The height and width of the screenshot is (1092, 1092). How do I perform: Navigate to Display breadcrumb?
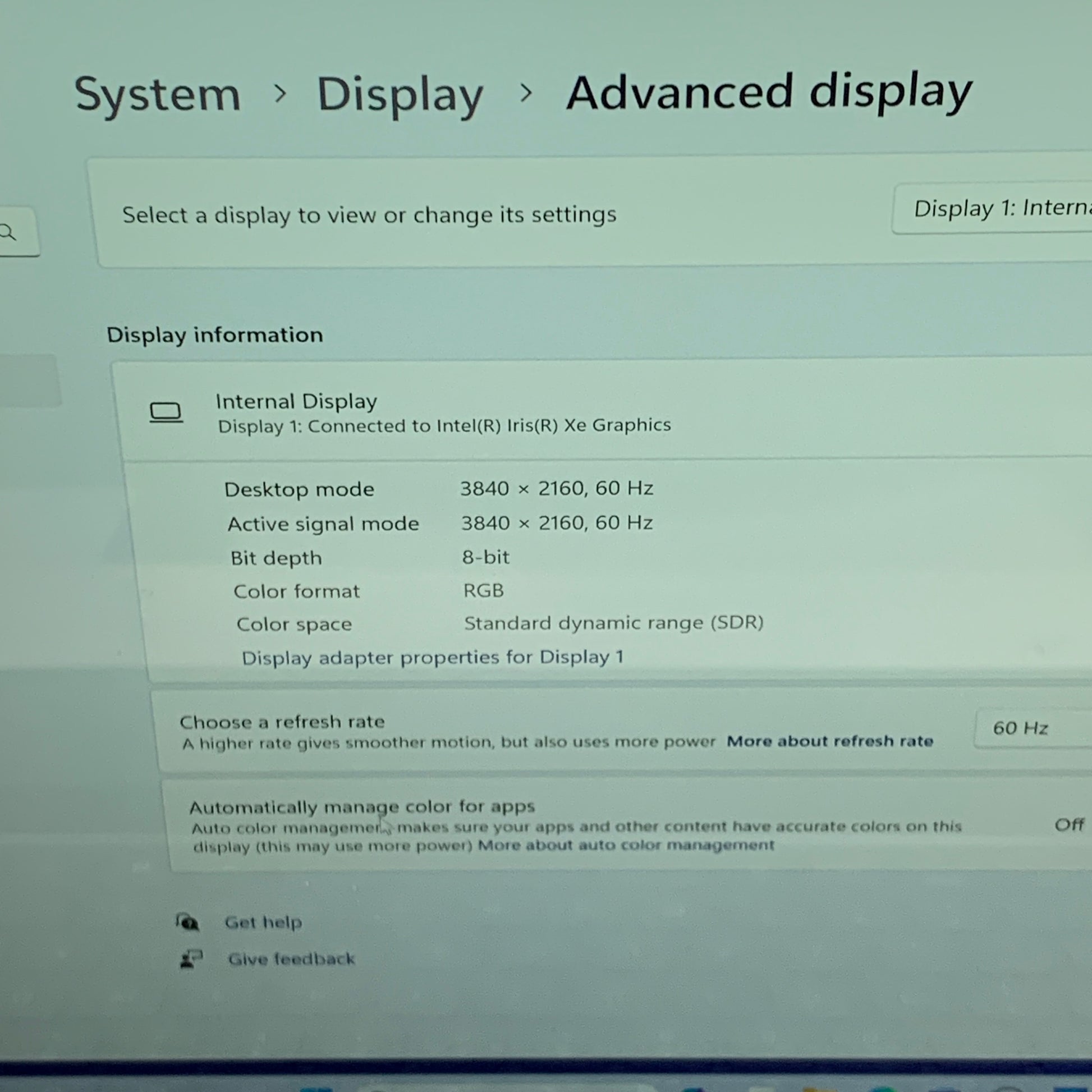(400, 94)
